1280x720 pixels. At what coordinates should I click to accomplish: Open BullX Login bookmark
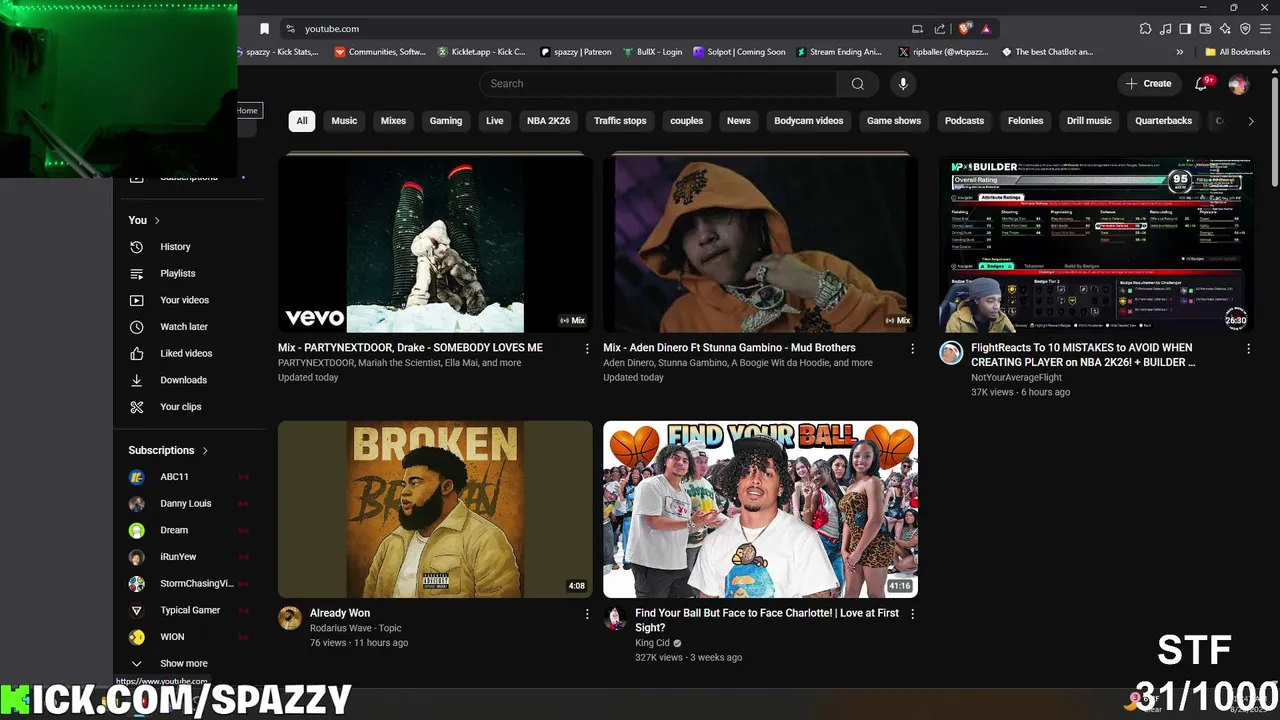[652, 52]
